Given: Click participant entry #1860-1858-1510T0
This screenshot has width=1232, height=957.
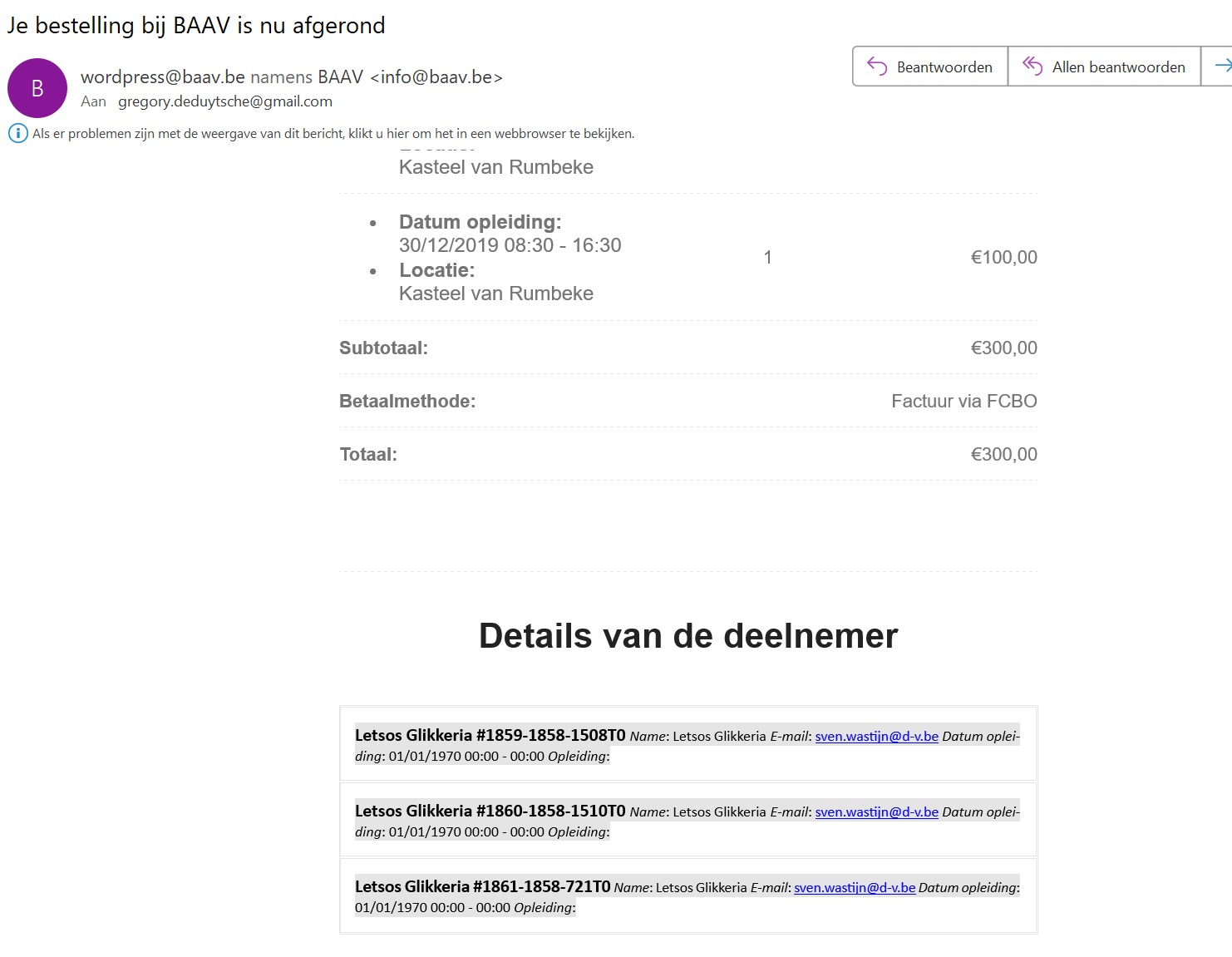Looking at the screenshot, I should [688, 820].
